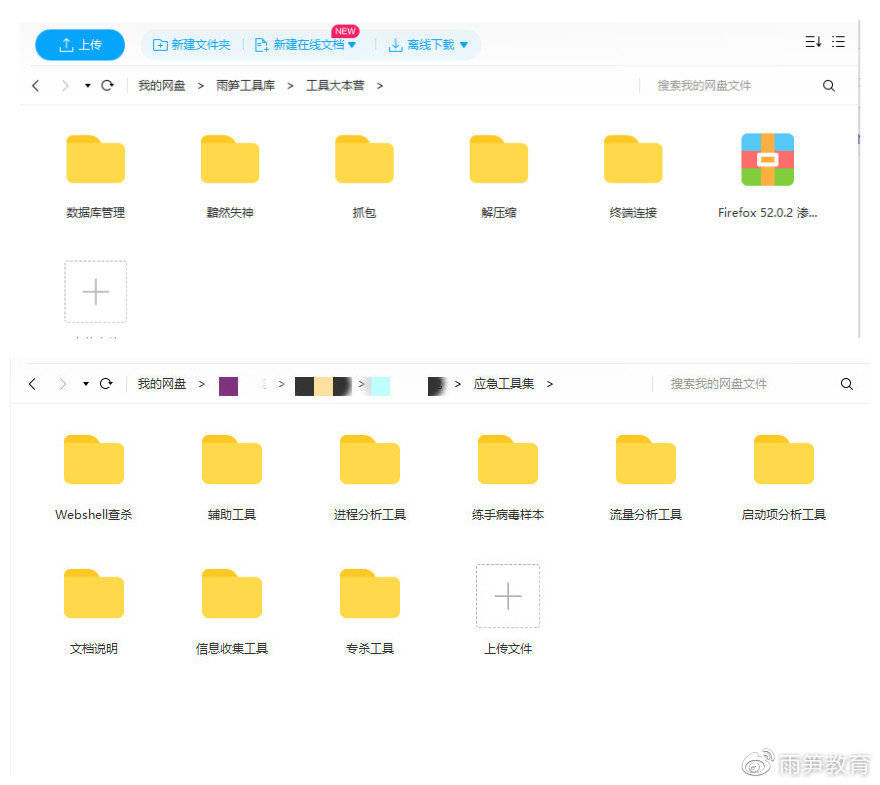Expand the 离线下载 dropdown

click(464, 45)
